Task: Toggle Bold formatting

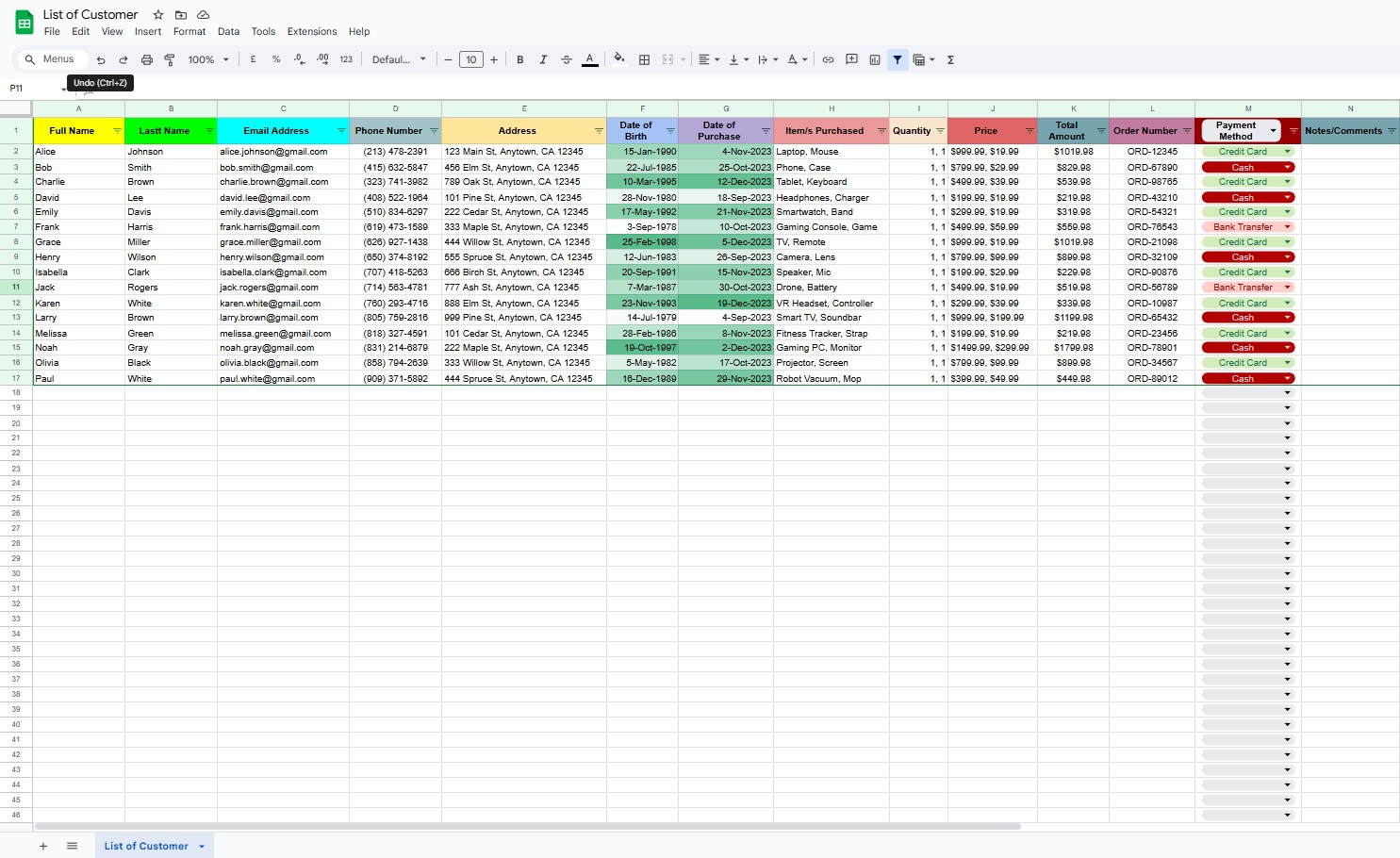Action: [x=520, y=59]
